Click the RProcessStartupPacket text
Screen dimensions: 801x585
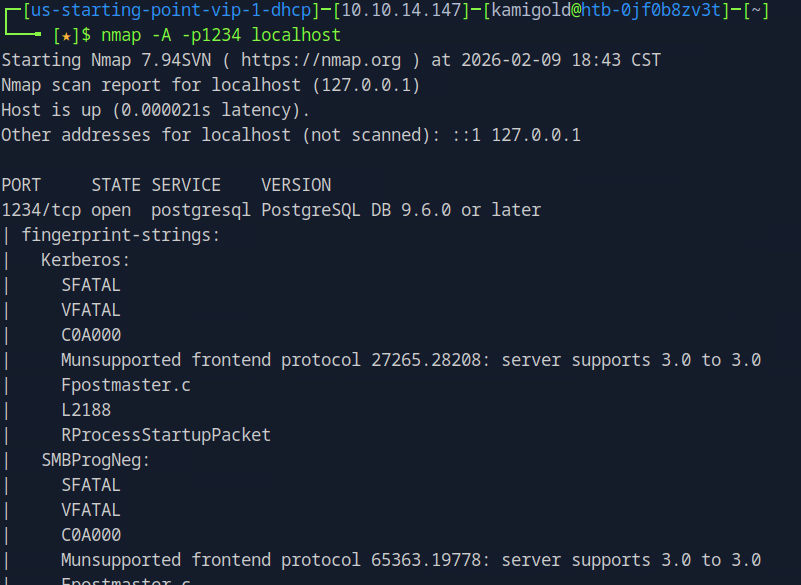pyautogui.click(x=166, y=435)
